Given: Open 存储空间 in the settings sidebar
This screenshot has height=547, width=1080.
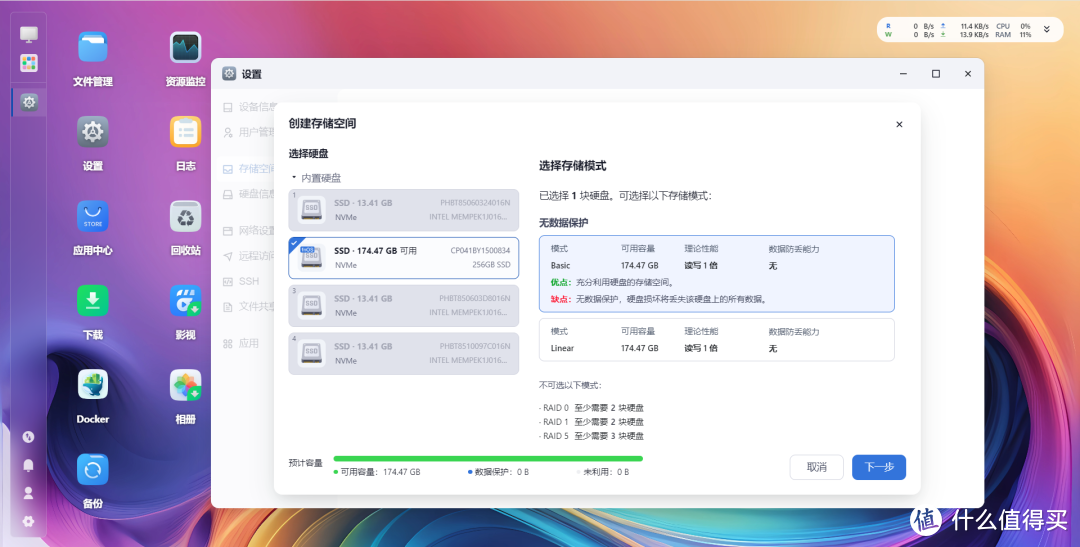Looking at the screenshot, I should tap(249, 169).
